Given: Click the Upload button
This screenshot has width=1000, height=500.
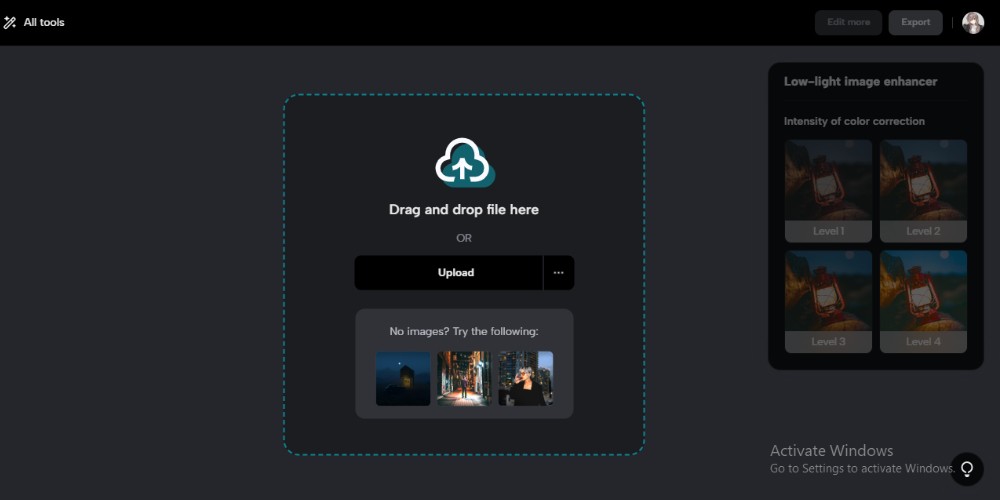Looking at the screenshot, I should tap(449, 272).
